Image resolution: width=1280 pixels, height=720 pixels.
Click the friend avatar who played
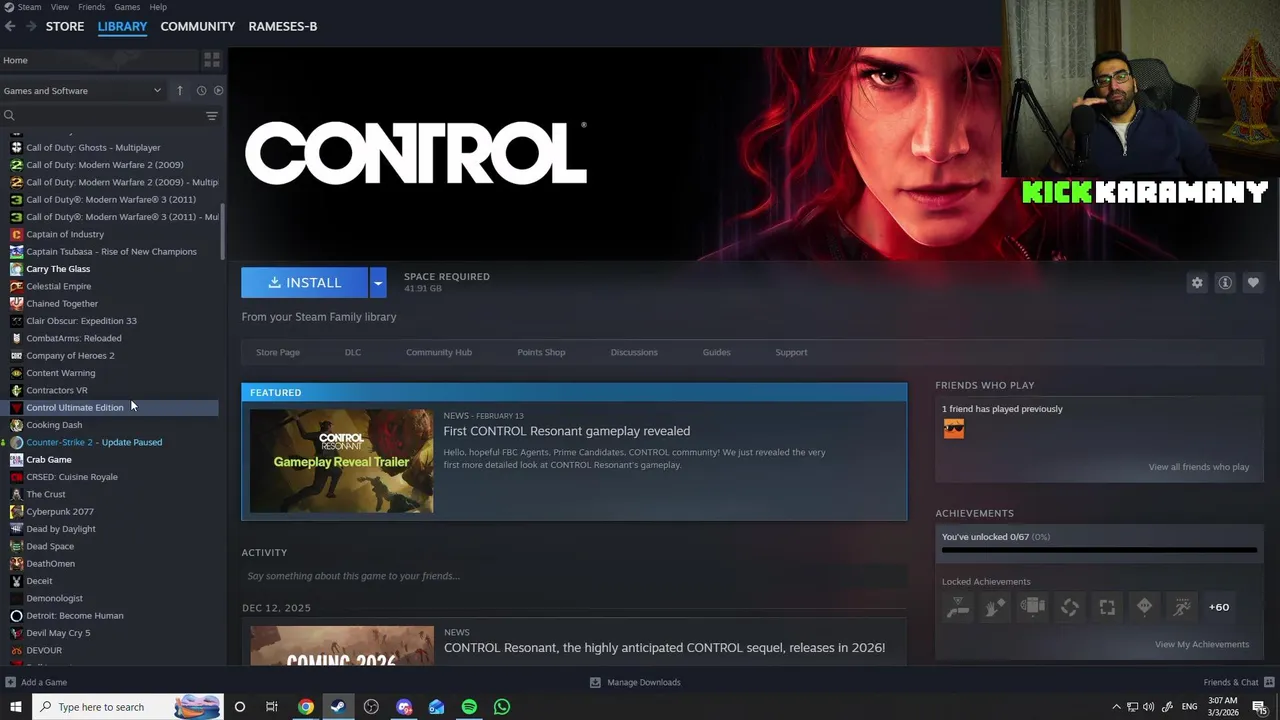(954, 429)
